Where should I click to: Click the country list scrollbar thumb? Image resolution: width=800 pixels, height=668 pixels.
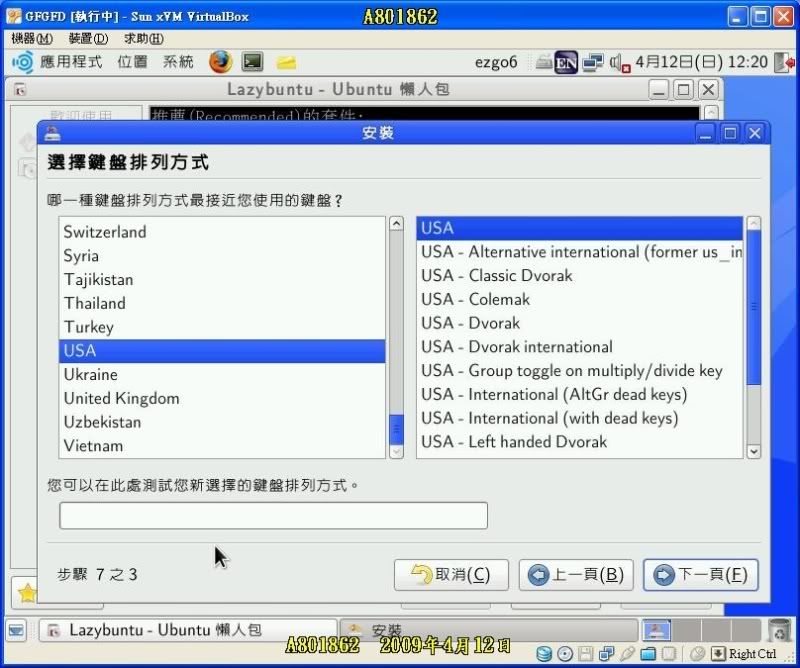396,429
